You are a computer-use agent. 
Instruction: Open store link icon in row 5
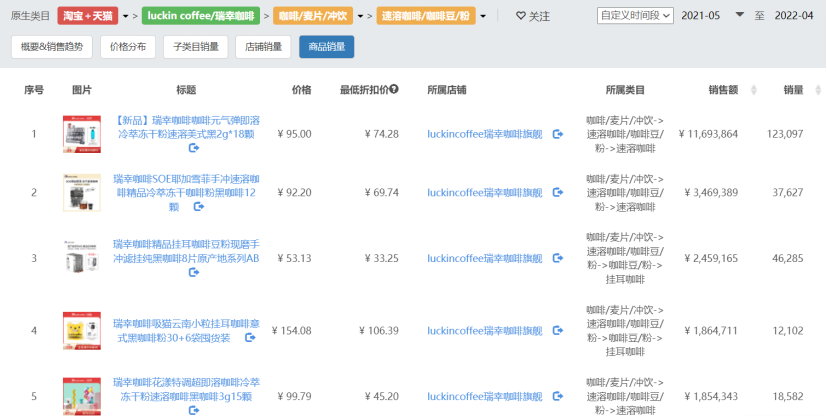[557, 396]
